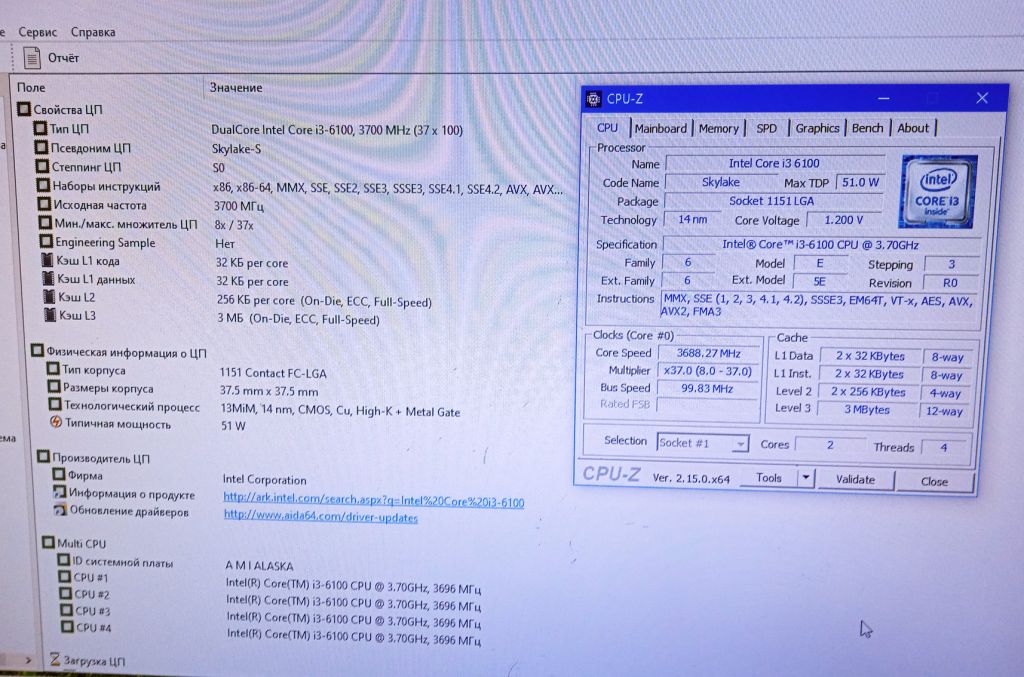Click the Кэш L1 кода chip icon
The image size is (1024, 677).
coord(48,260)
